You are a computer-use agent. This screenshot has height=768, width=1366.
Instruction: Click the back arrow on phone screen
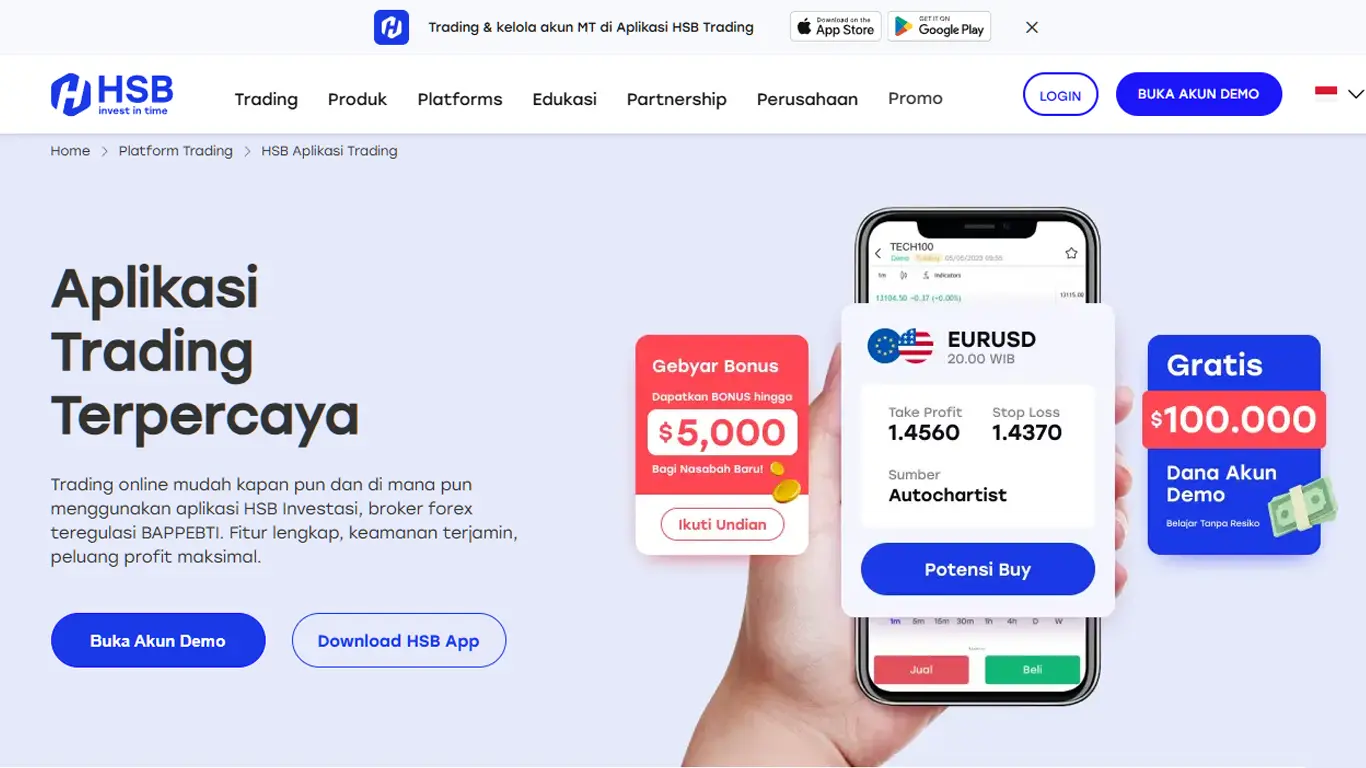point(878,254)
